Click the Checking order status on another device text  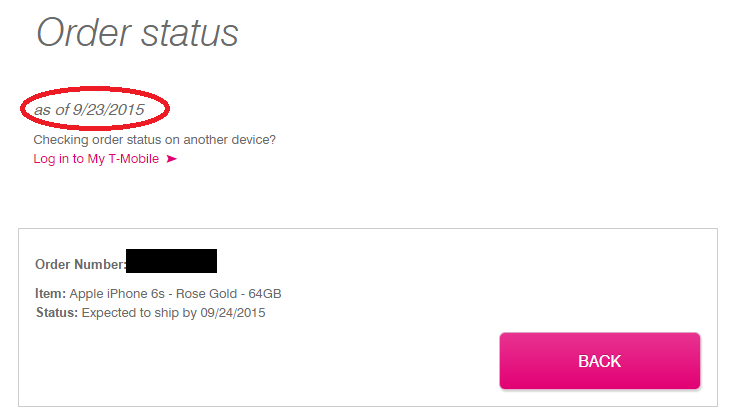[x=154, y=140]
